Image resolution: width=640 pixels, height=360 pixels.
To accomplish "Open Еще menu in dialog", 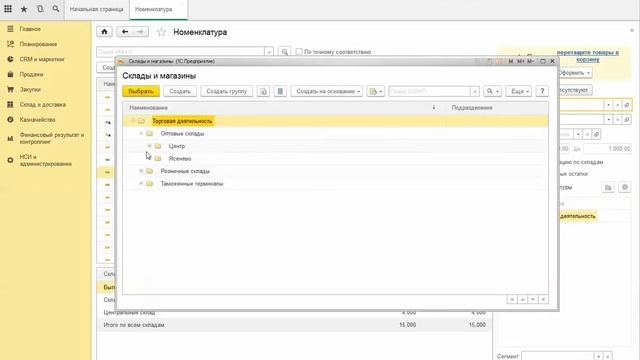I will click(519, 91).
